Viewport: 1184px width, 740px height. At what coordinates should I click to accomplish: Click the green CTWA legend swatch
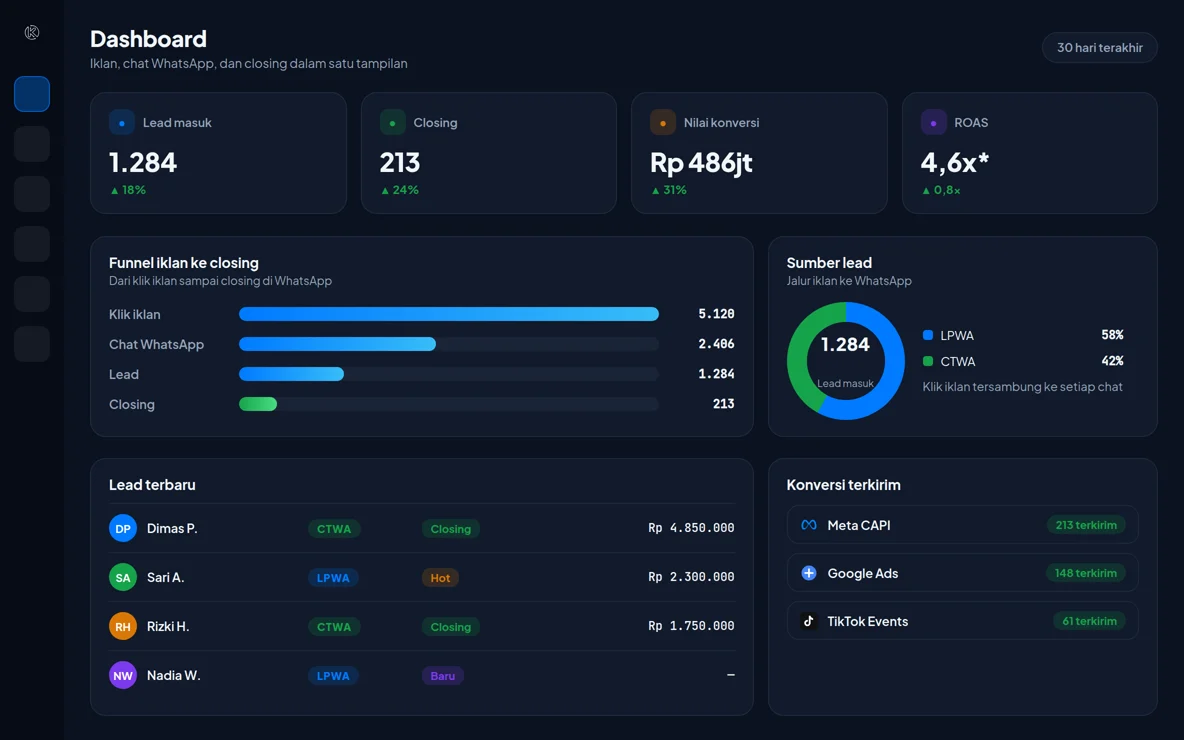pyautogui.click(x=928, y=361)
